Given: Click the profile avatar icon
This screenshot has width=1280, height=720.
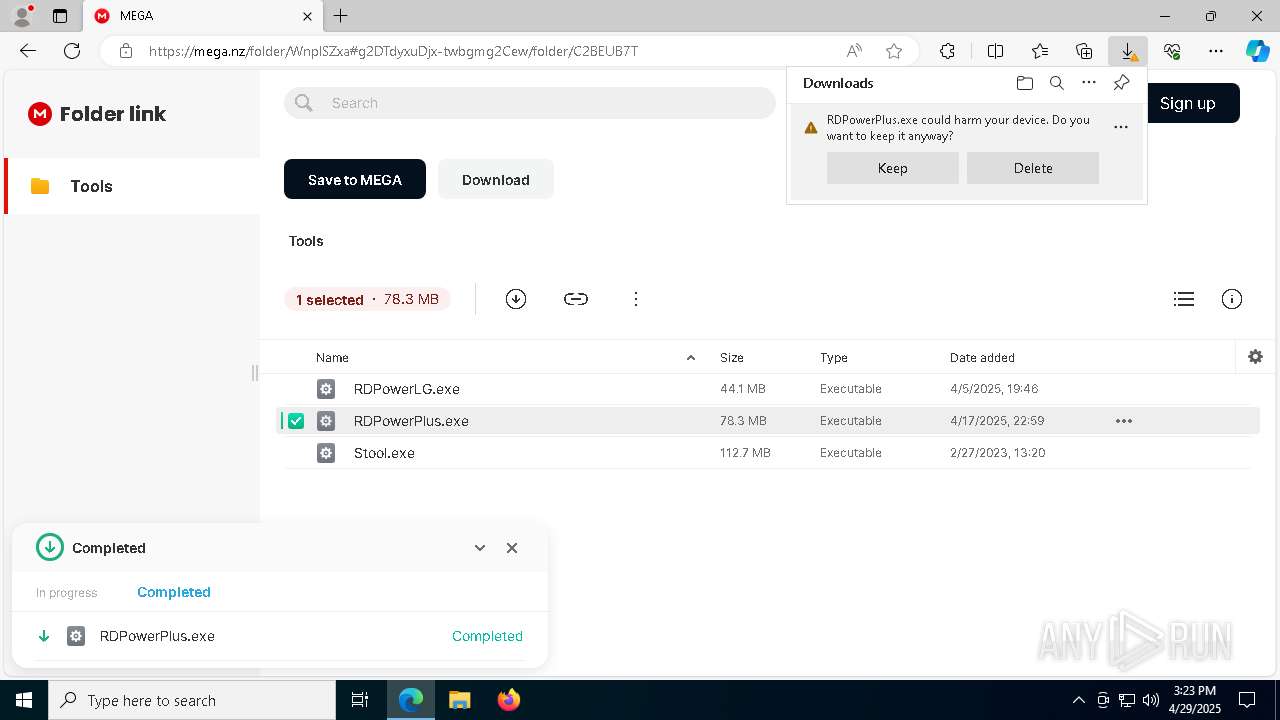Looking at the screenshot, I should pyautogui.click(x=22, y=16).
